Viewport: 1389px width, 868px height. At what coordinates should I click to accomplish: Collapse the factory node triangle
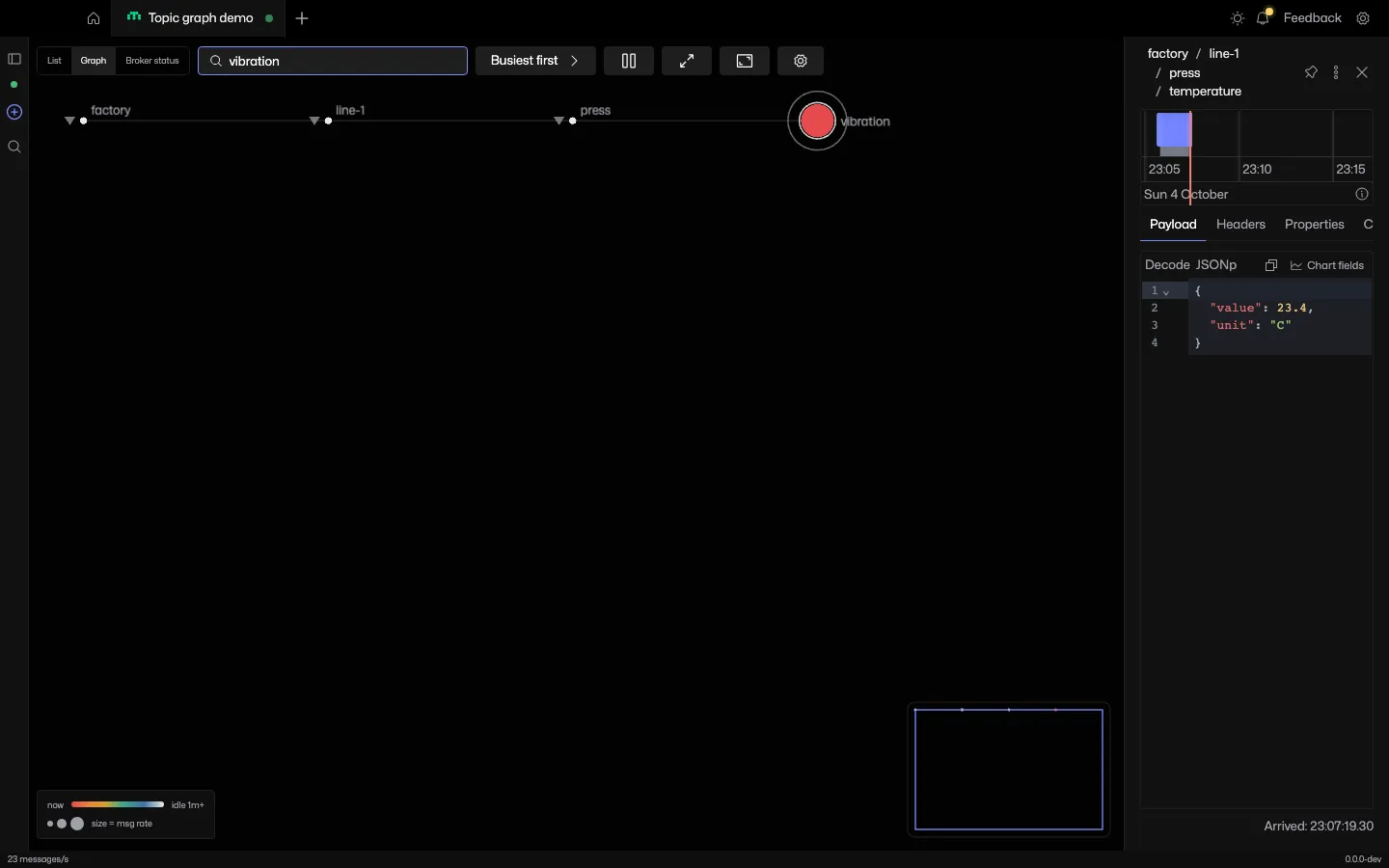point(69,121)
